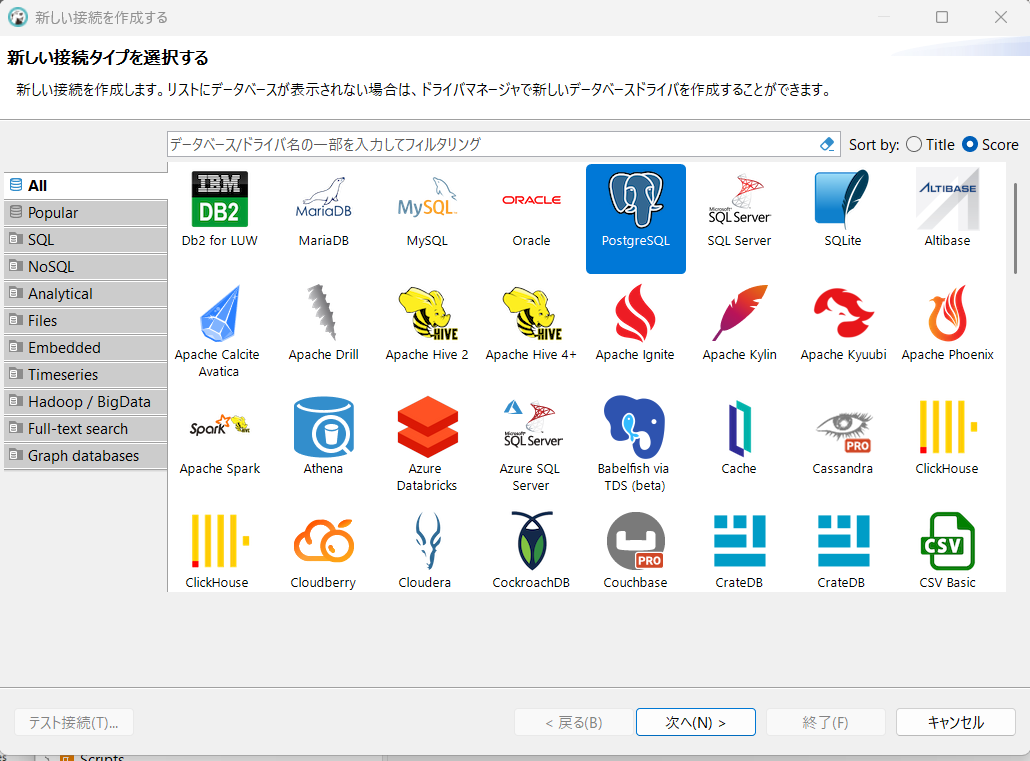Click the database name filter field

(490, 144)
